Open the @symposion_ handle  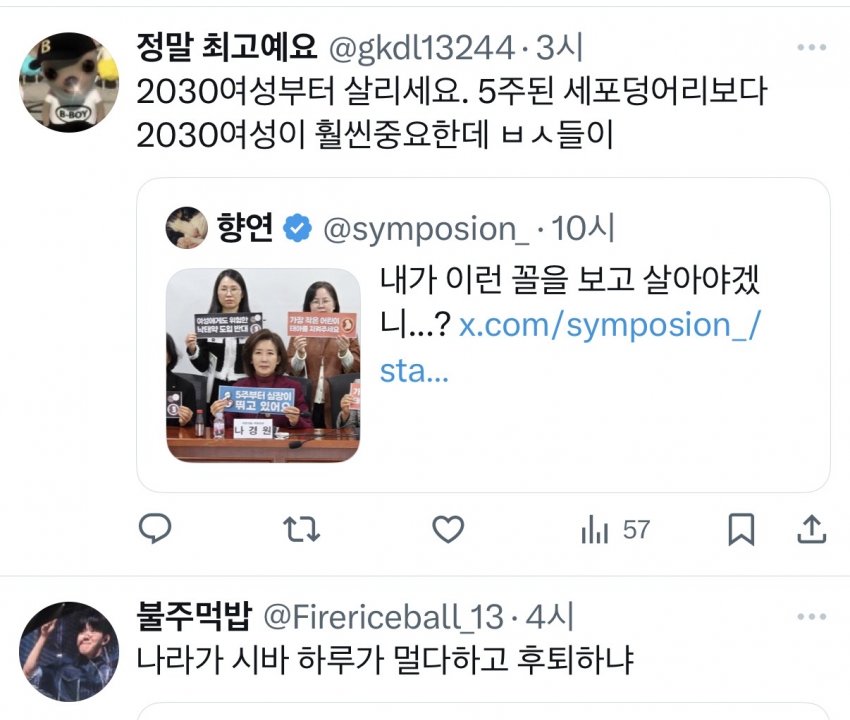(426, 229)
